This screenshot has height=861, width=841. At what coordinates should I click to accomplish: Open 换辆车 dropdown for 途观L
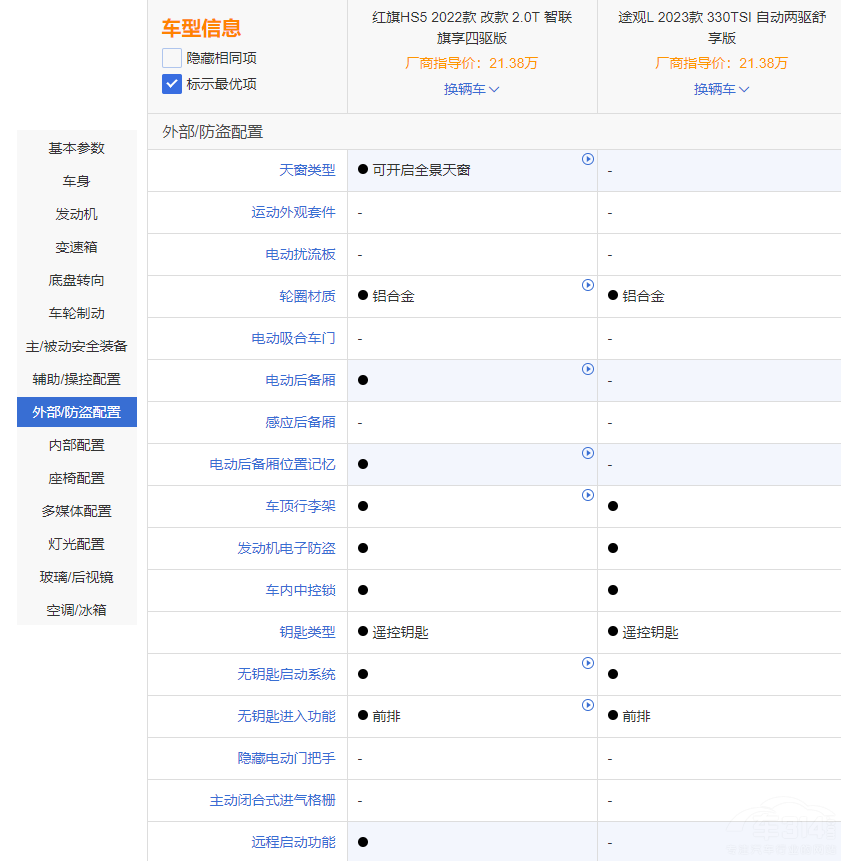pyautogui.click(x=721, y=89)
